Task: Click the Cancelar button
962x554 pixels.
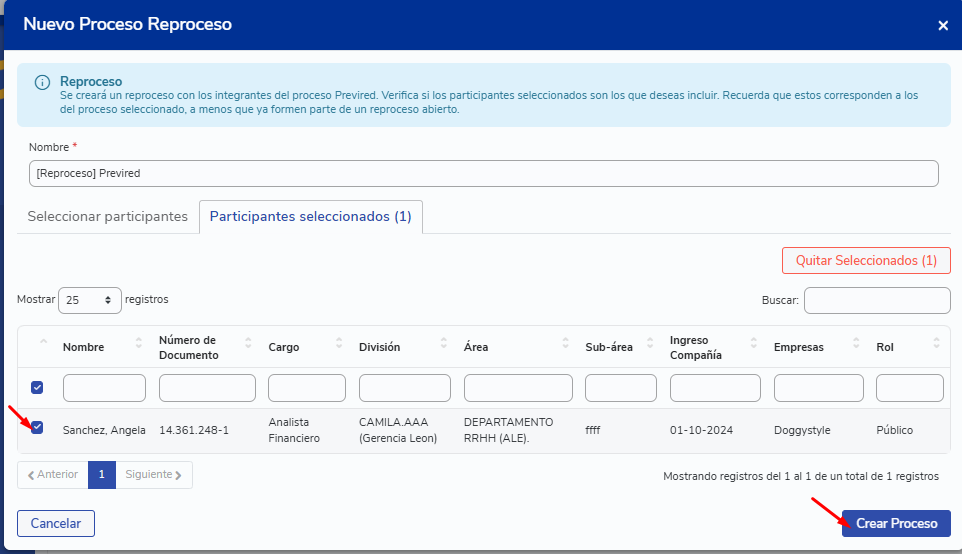Action: (56, 523)
